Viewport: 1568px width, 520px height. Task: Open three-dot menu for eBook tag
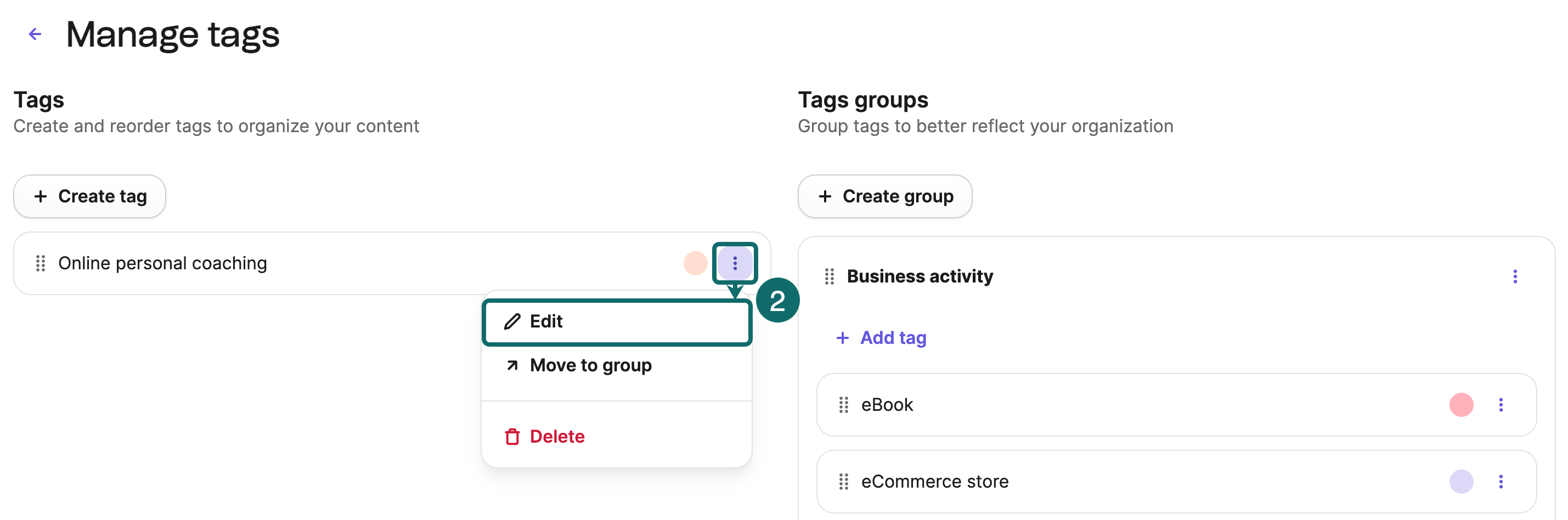pyautogui.click(x=1501, y=405)
